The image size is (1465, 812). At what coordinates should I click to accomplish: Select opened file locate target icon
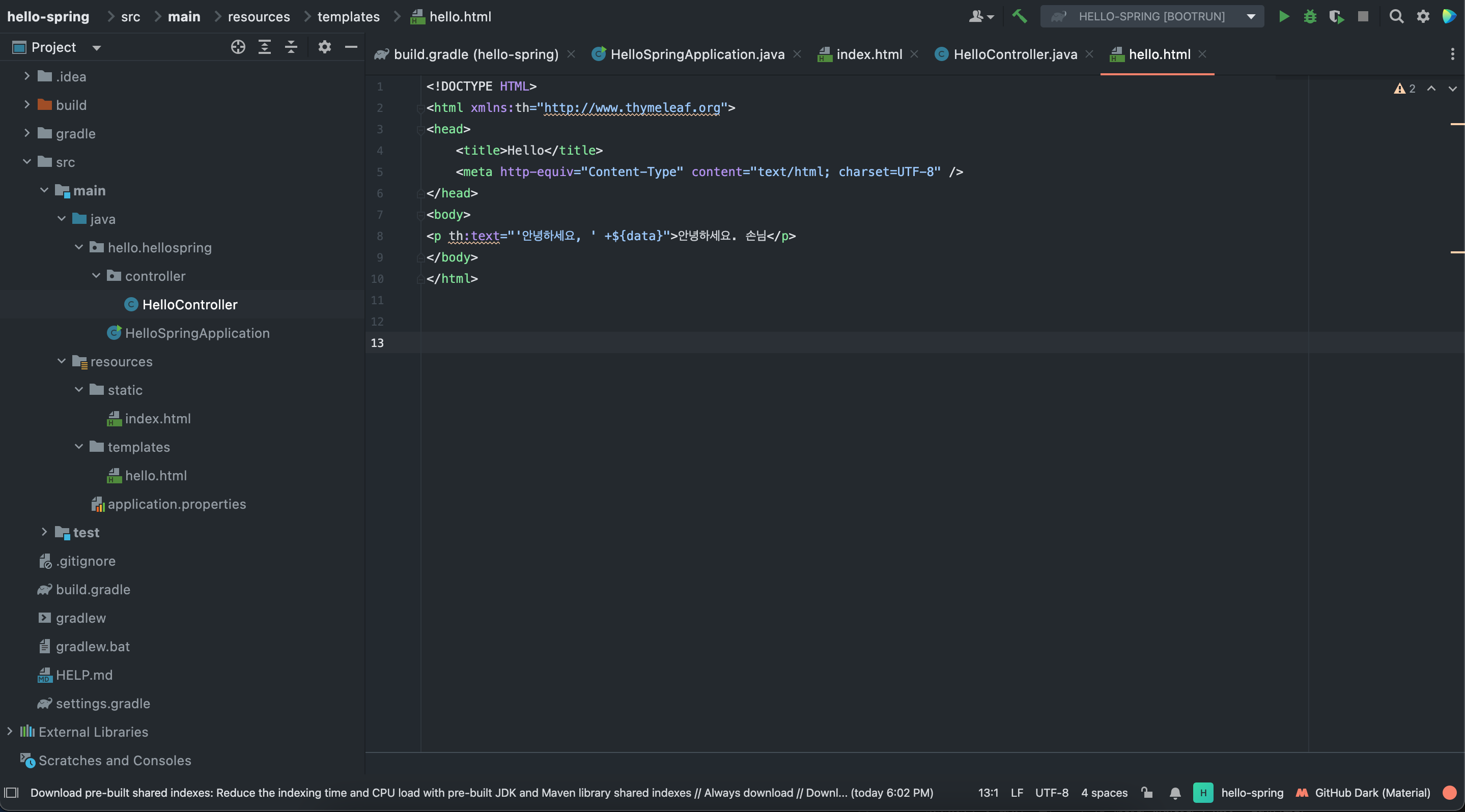coord(238,47)
